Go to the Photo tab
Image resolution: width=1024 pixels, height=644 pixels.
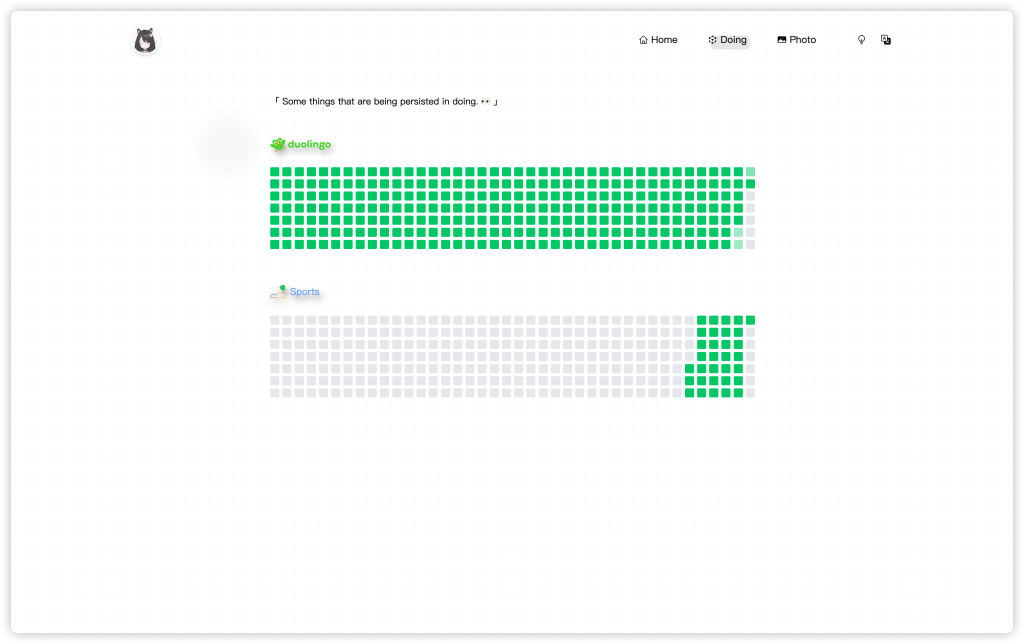(x=802, y=40)
